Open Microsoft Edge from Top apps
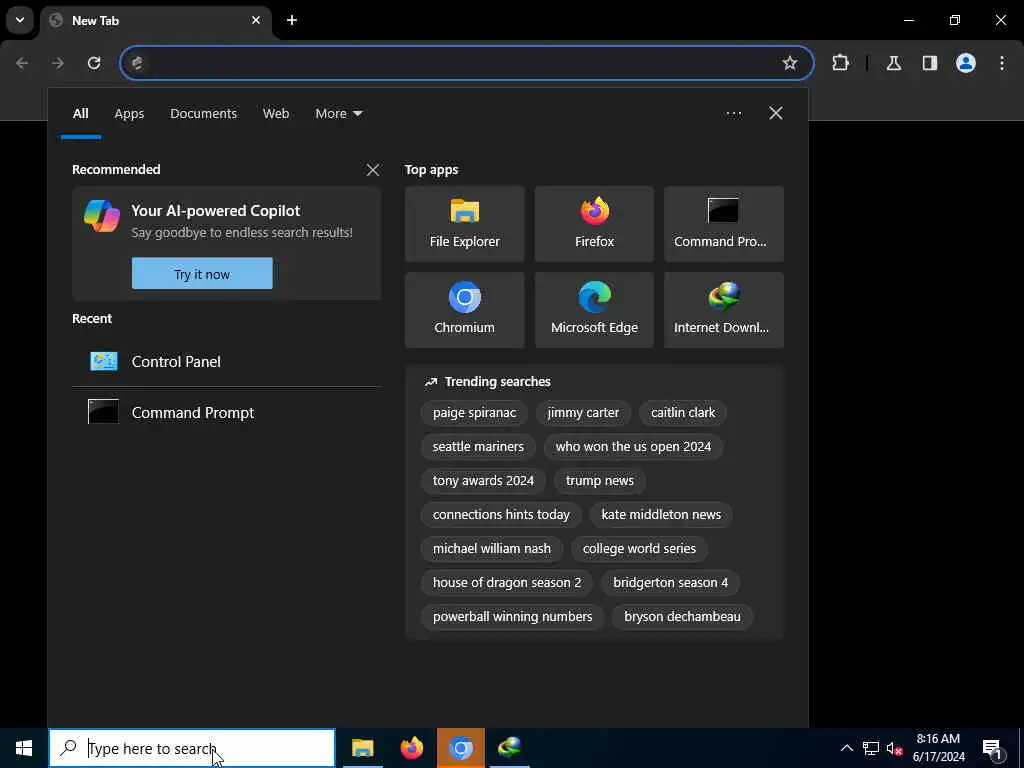Image resolution: width=1024 pixels, height=768 pixels. pos(594,310)
